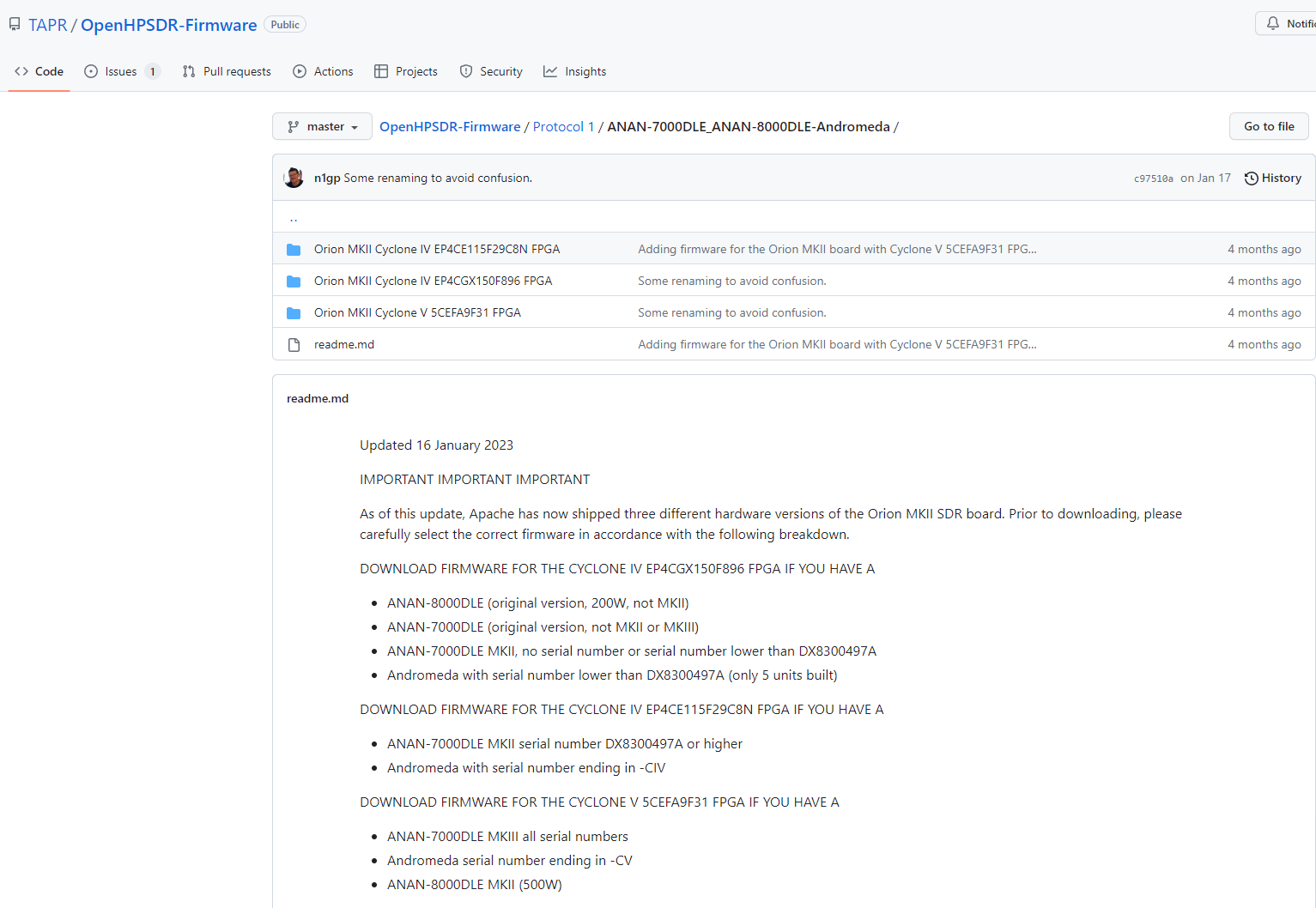Open the master branch dropdown

(322, 126)
